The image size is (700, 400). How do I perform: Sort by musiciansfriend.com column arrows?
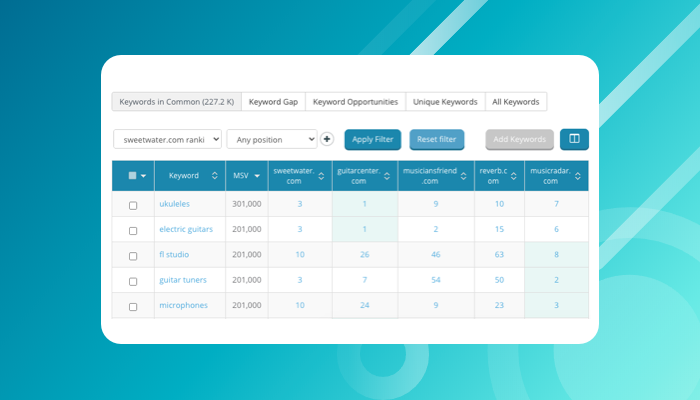(x=464, y=176)
